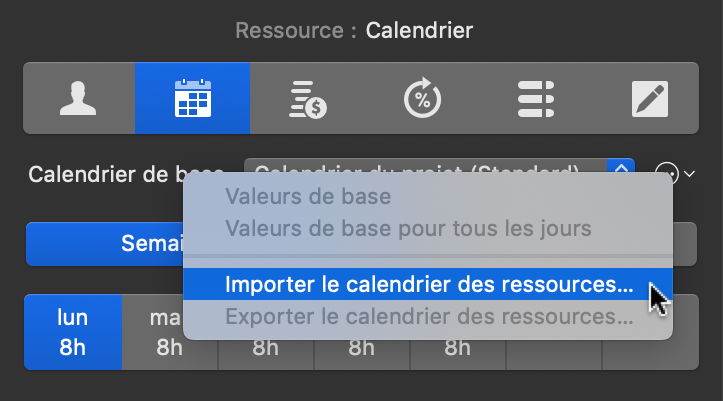Select Valeurs de base menu entry
The height and width of the screenshot is (401, 723).
click(308, 197)
